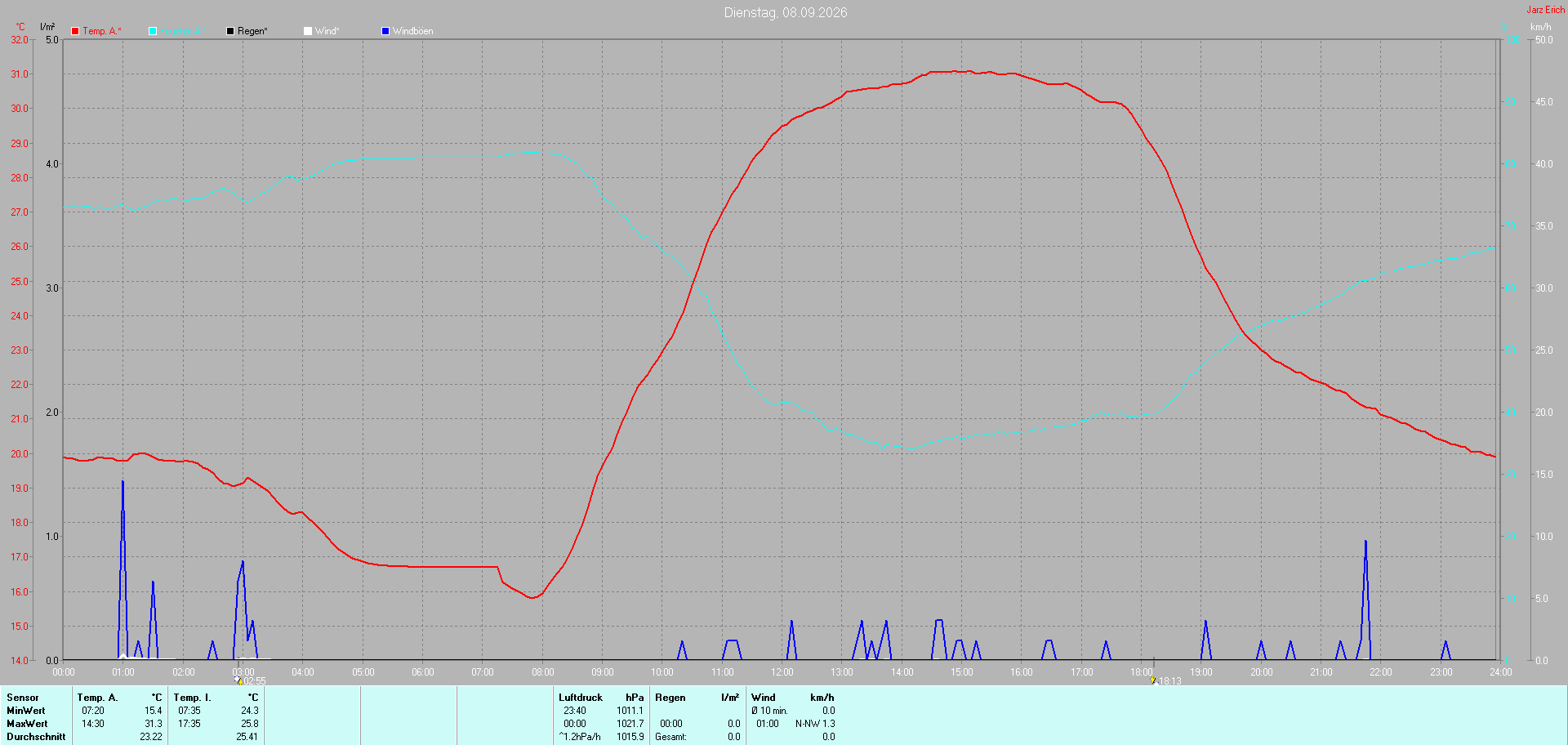Click the Regen legend label
Image resolution: width=1568 pixels, height=745 pixels.
click(252, 31)
